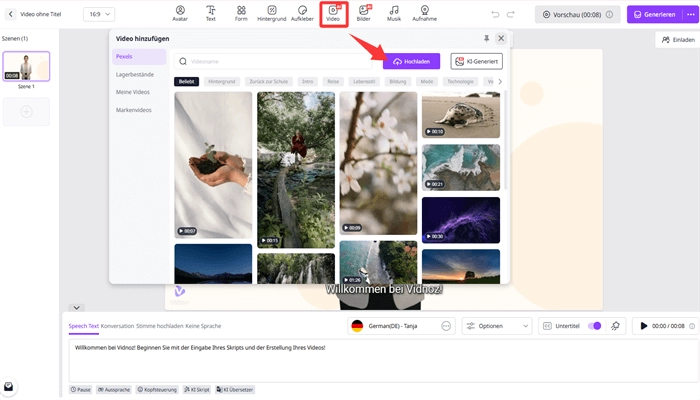Image resolution: width=700 pixels, height=400 pixels.
Task: Pin the Video hinzufügen panel
Action: [487, 38]
